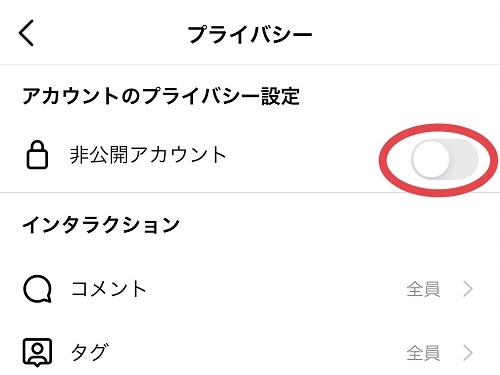Click the divider line below 非公開アカウント row
The width and height of the screenshot is (500, 375).
click(x=250, y=192)
